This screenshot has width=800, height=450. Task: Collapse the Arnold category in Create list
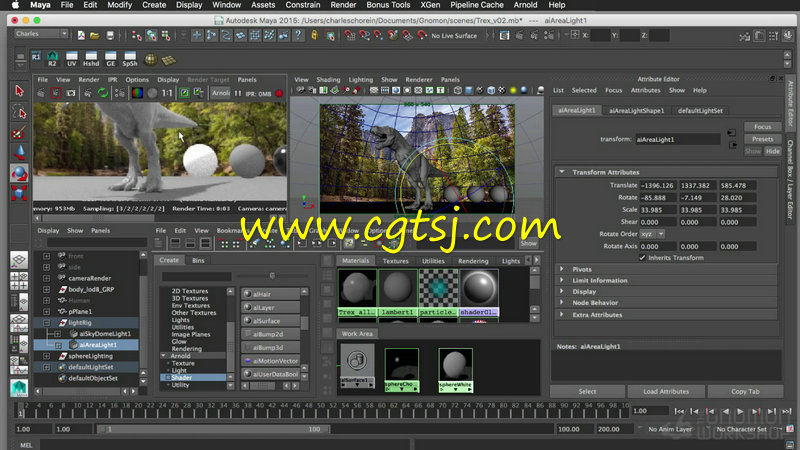pyautogui.click(x=163, y=356)
